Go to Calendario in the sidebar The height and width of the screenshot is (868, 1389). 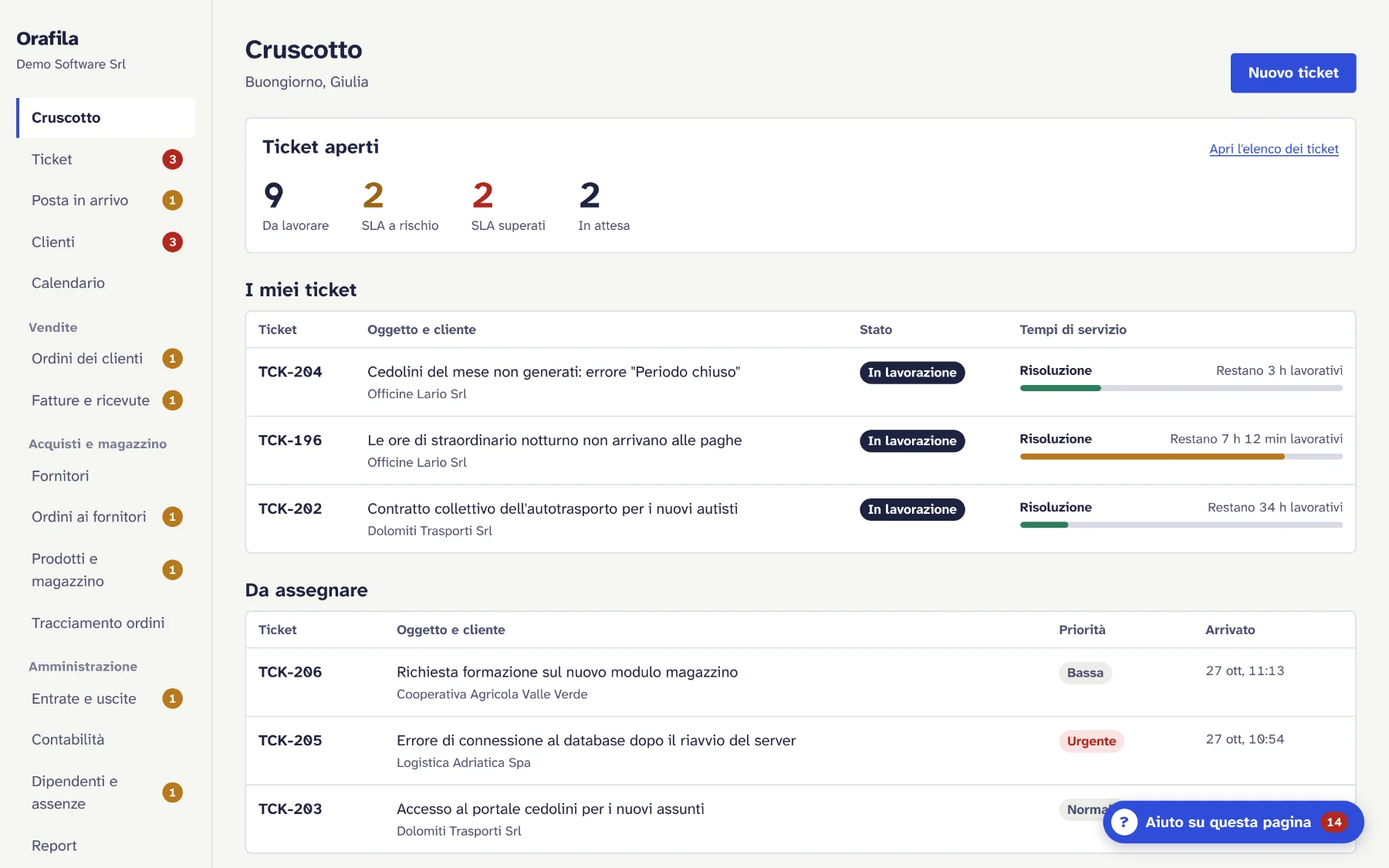[106, 283]
